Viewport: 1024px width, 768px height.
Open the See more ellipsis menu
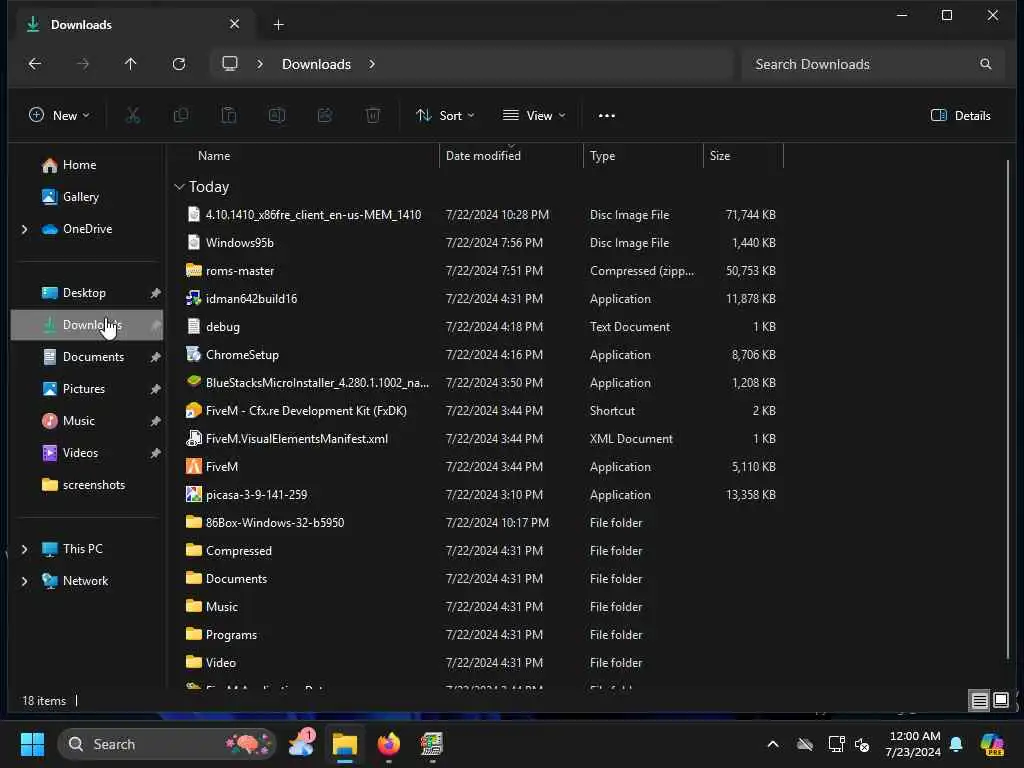point(607,116)
